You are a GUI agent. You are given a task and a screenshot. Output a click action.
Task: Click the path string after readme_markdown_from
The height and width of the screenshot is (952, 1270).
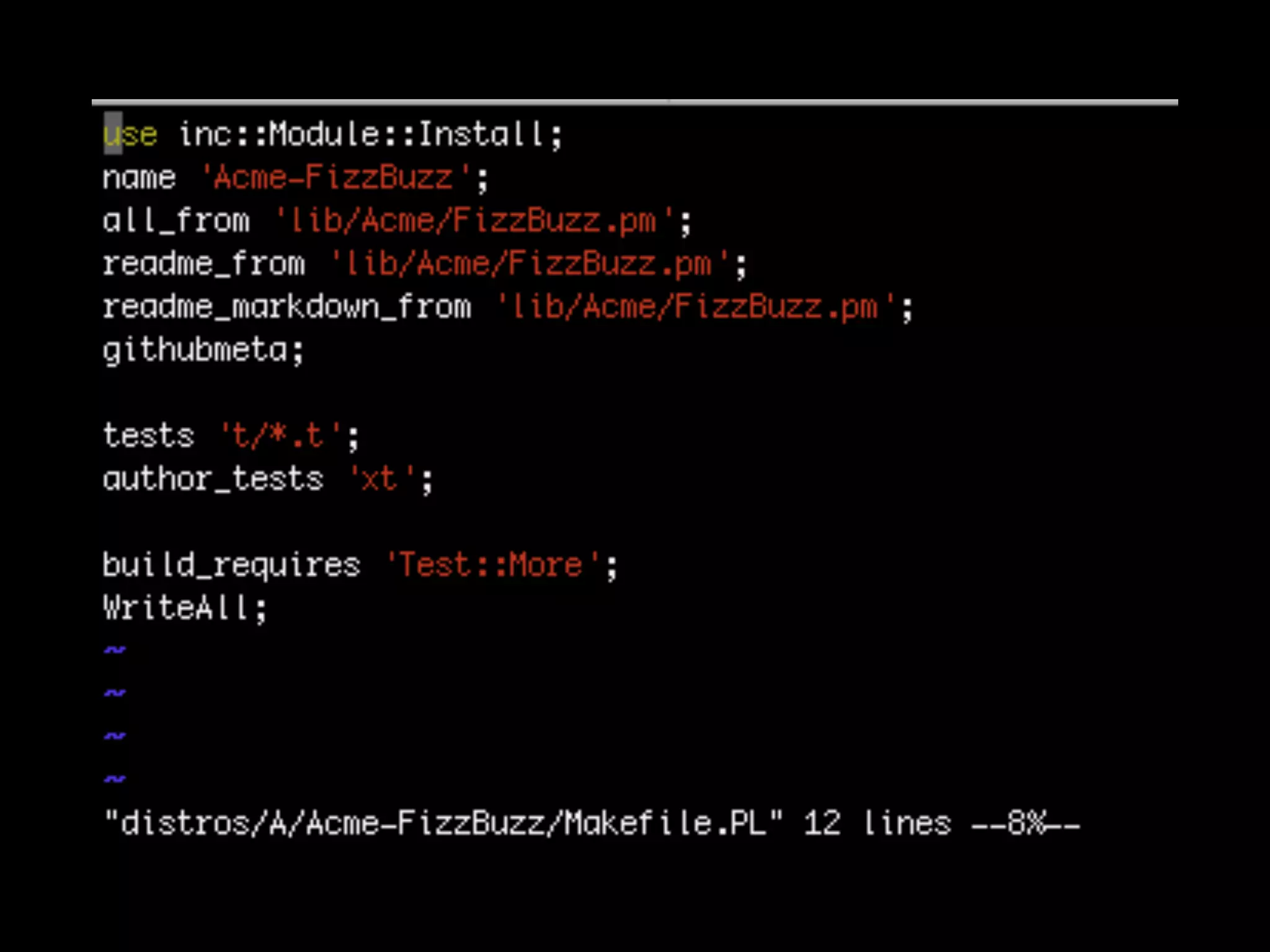click(x=696, y=307)
